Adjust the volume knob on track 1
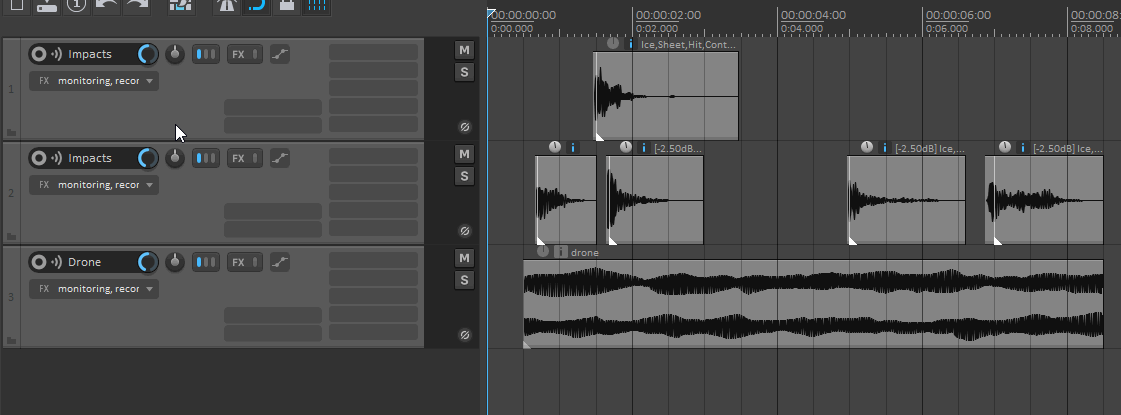The height and width of the screenshot is (415, 1121). 147,54
